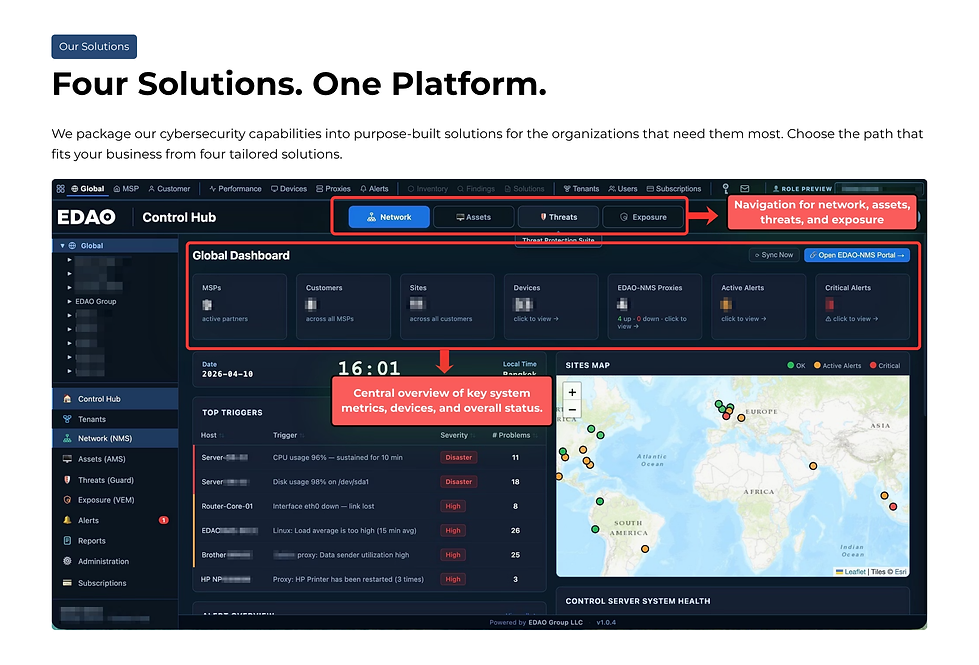Sort Top Triggers by Severity column

(457, 435)
